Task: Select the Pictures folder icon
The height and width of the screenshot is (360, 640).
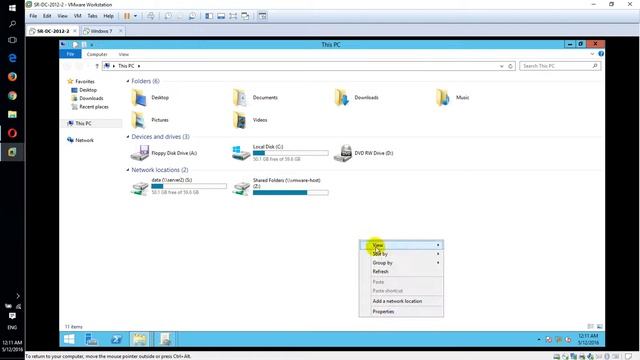Action: (138, 120)
